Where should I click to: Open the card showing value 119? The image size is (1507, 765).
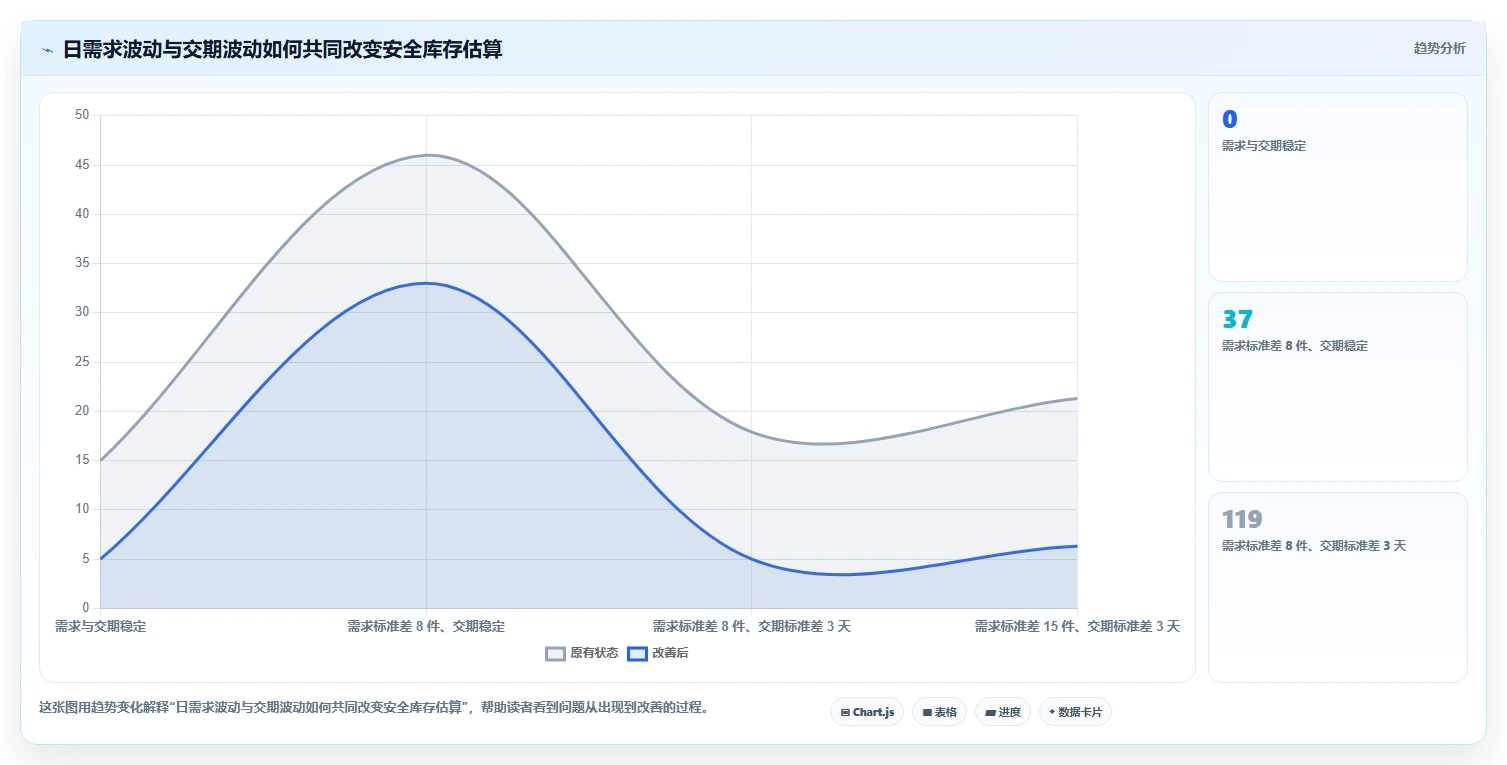[x=1337, y=587]
